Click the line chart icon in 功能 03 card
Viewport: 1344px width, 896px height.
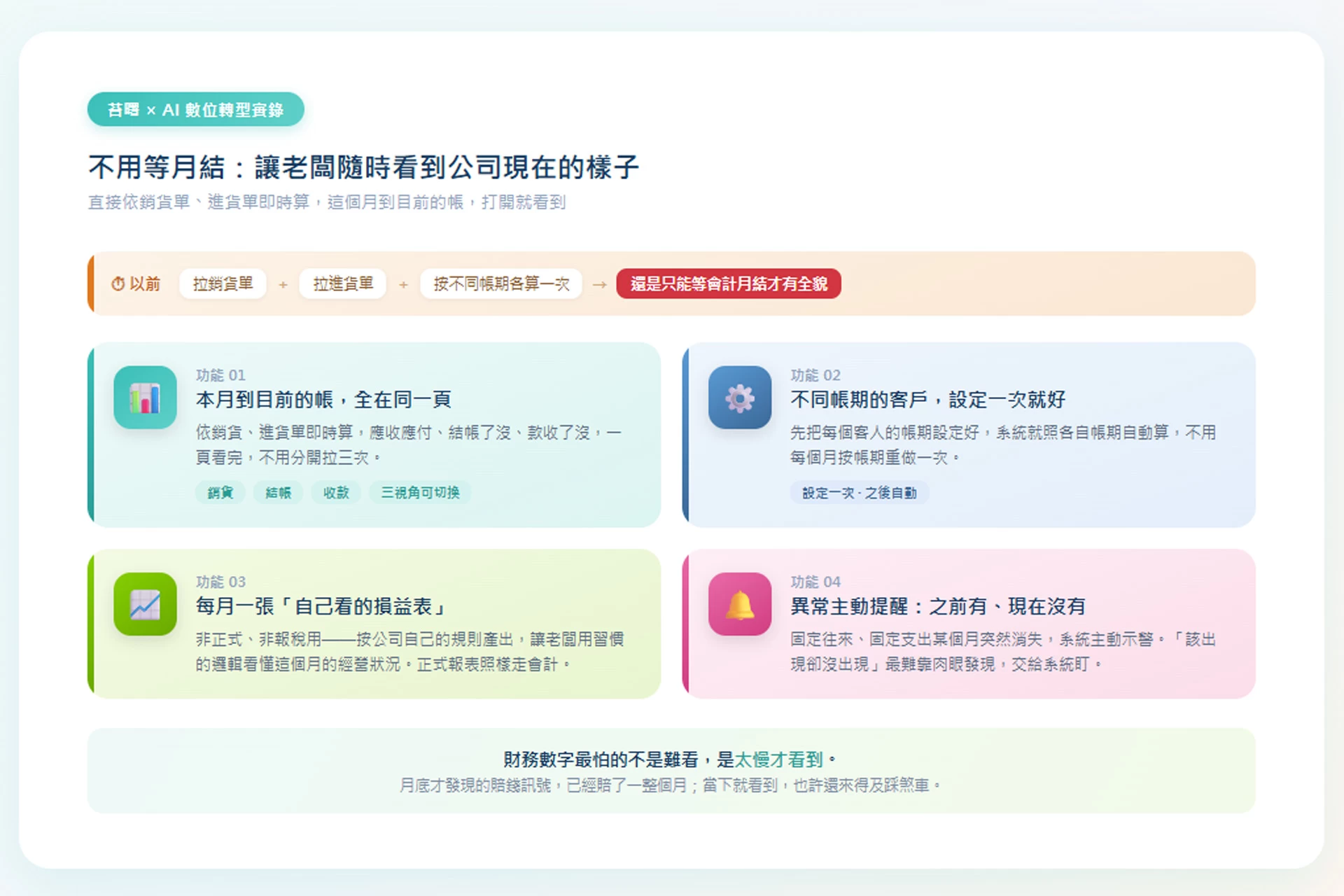click(145, 604)
